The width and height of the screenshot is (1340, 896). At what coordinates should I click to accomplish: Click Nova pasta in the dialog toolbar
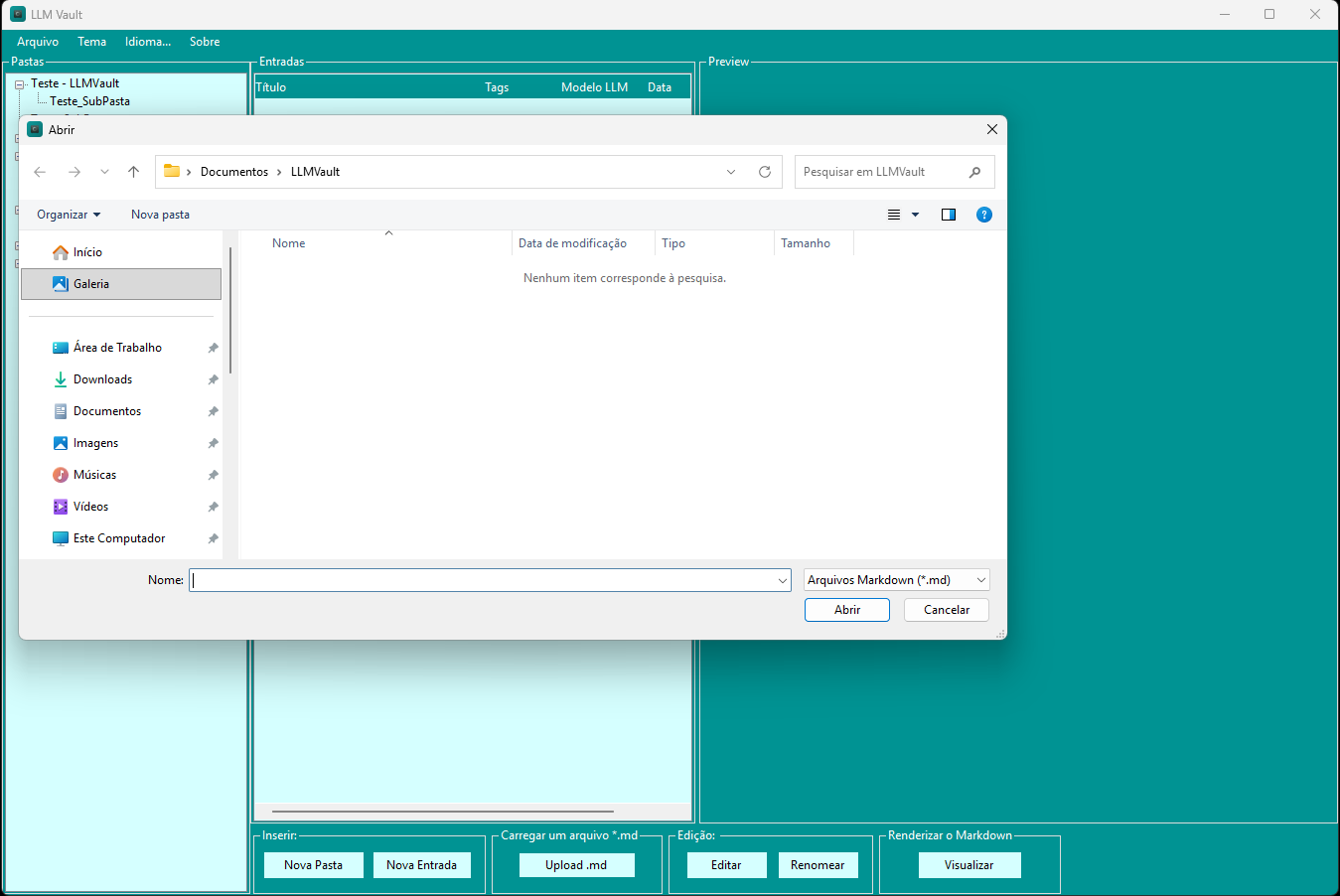pyautogui.click(x=160, y=215)
